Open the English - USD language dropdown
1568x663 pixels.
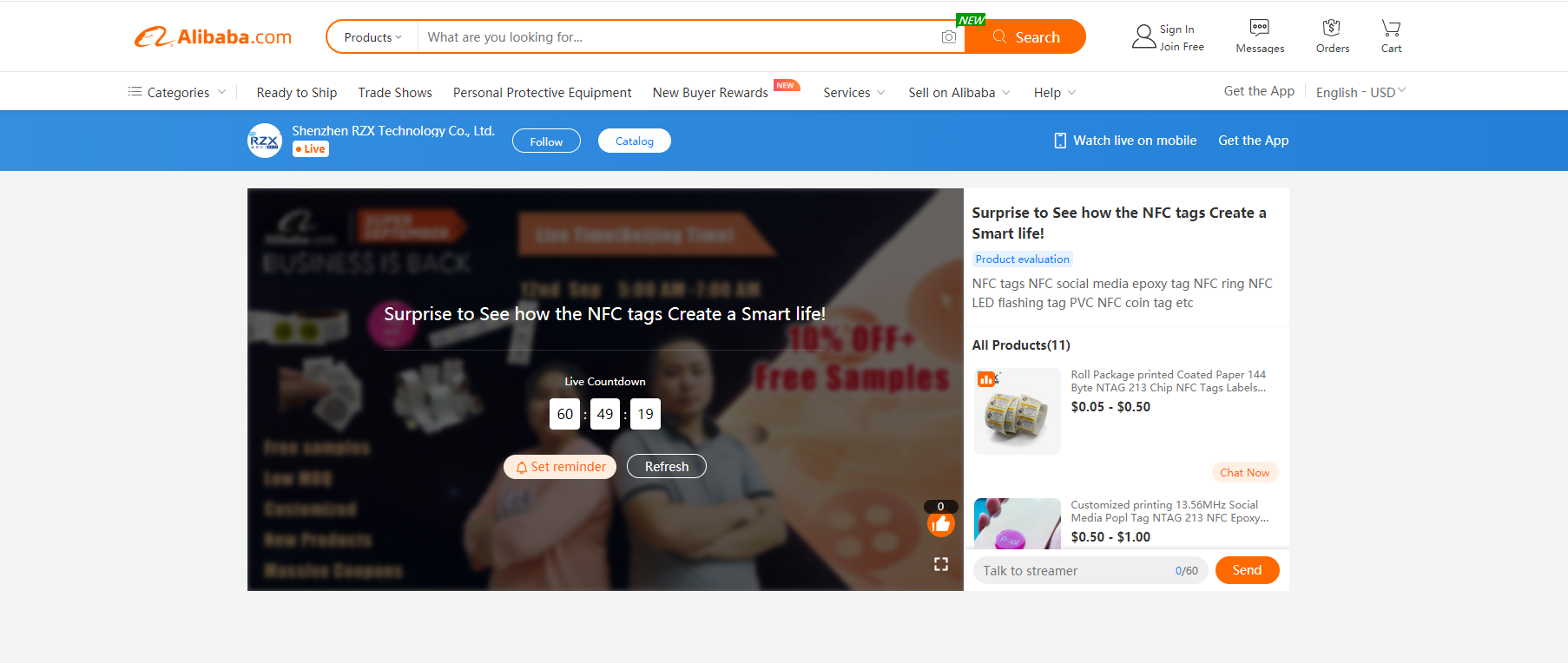[x=1360, y=92]
